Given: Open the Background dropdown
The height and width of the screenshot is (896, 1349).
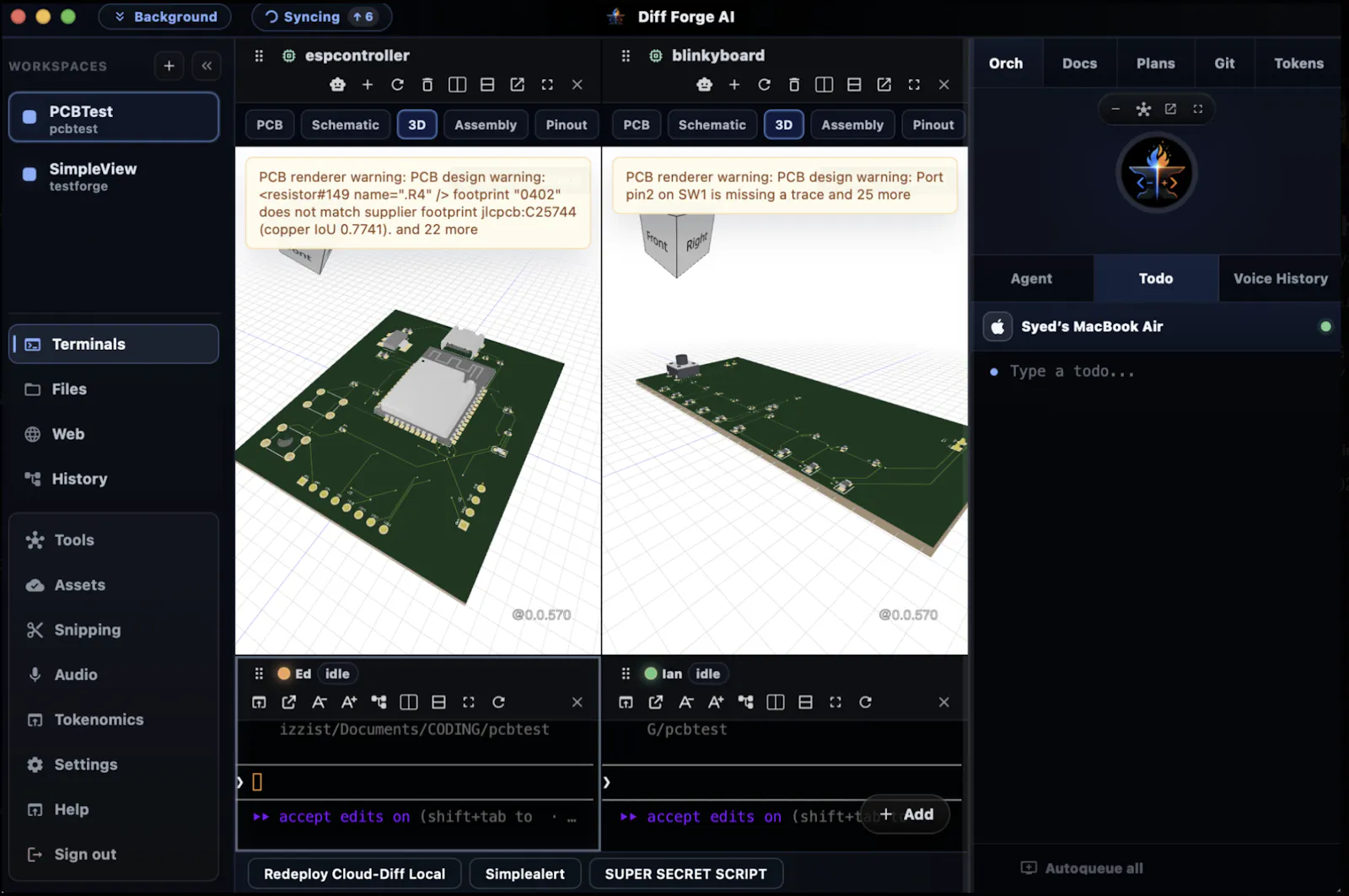Looking at the screenshot, I should 165,17.
